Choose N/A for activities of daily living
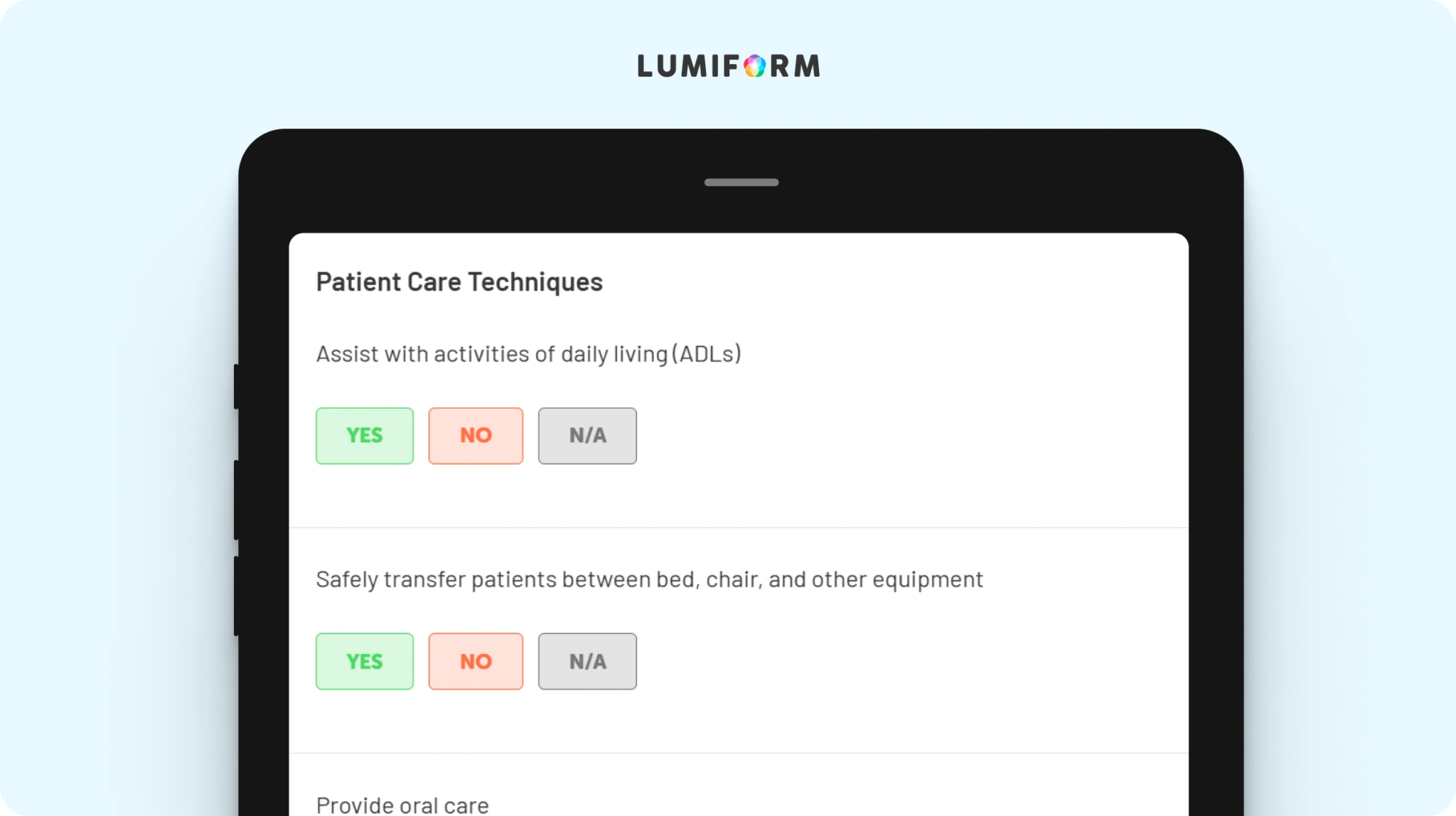This screenshot has width=1456, height=816. click(587, 436)
